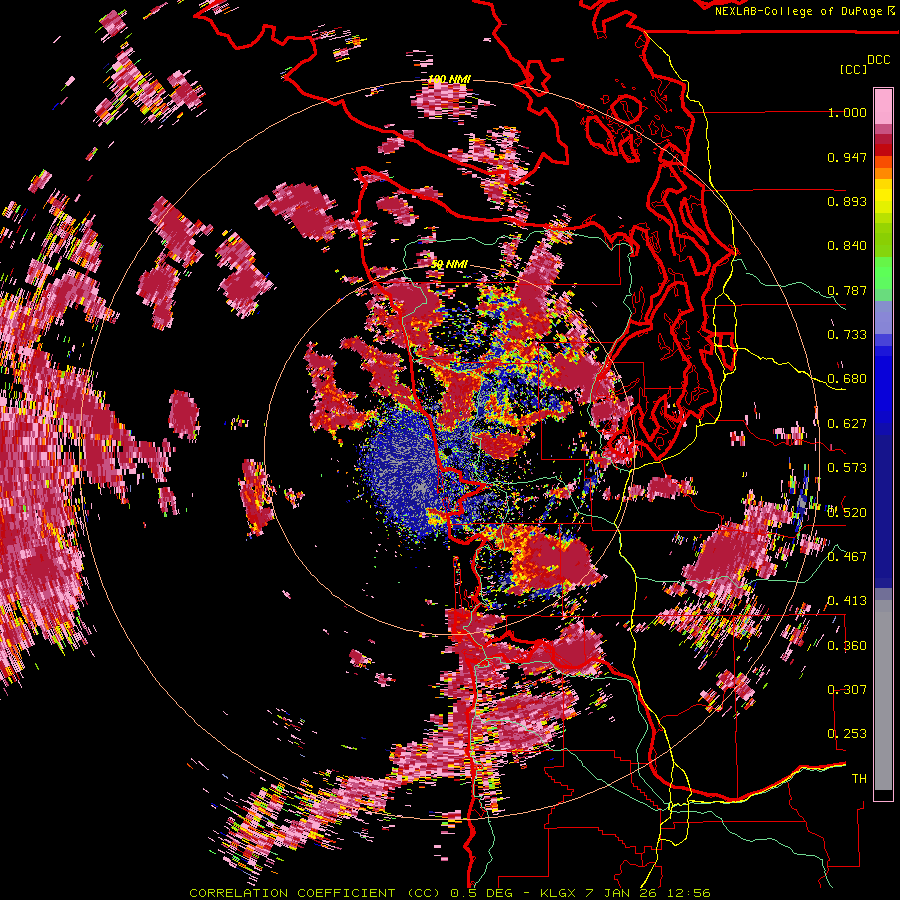
Task: Pick the gray band near color bar bottom
Action: (x=883, y=697)
